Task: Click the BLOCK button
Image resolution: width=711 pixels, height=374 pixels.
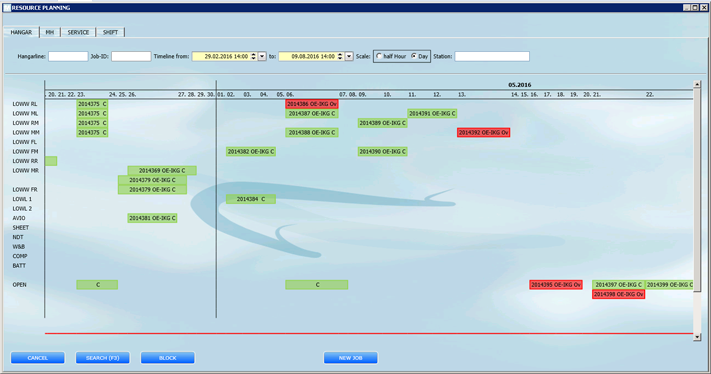Action: (167, 358)
